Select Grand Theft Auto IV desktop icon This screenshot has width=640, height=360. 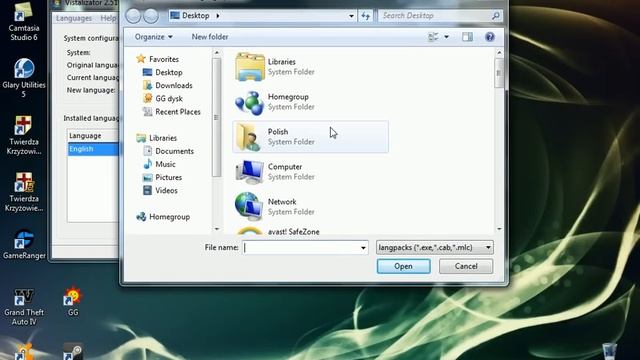[24, 307]
